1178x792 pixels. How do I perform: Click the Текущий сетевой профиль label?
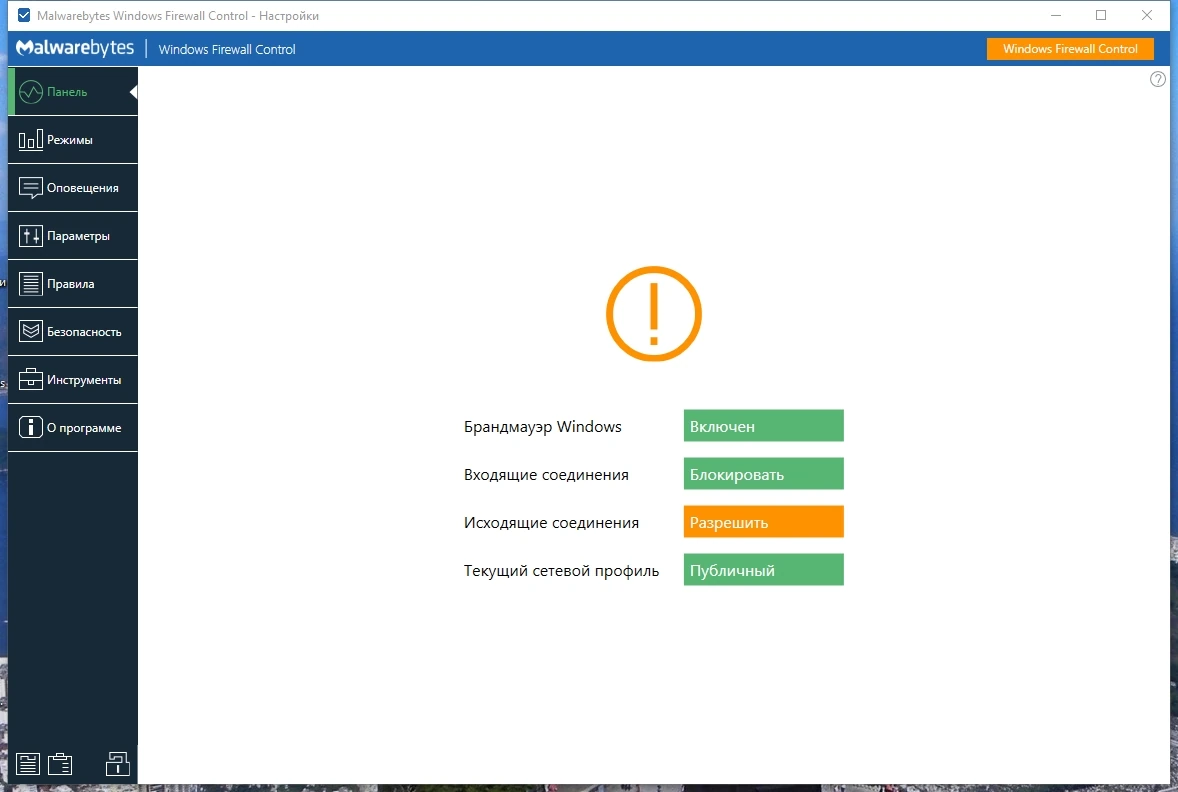coord(561,571)
